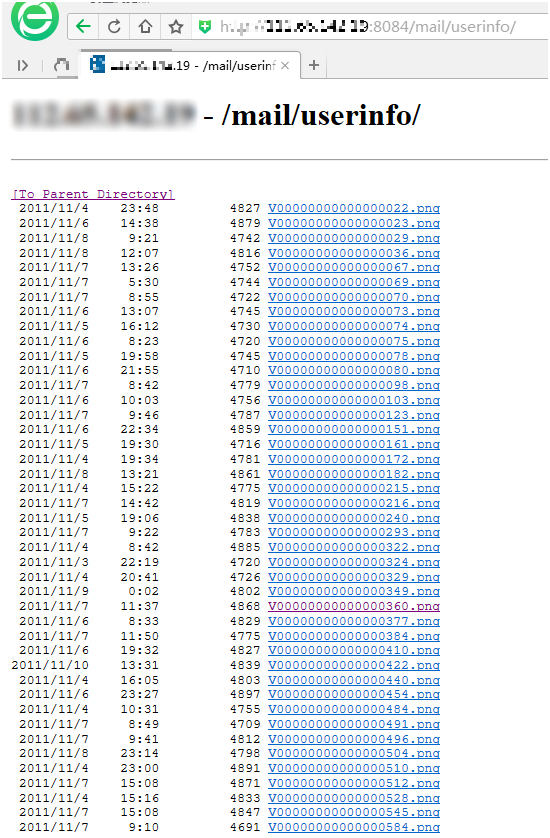Select the date 2011/11/10
Viewport: 550px width, 838px height.
pyautogui.click(x=50, y=665)
